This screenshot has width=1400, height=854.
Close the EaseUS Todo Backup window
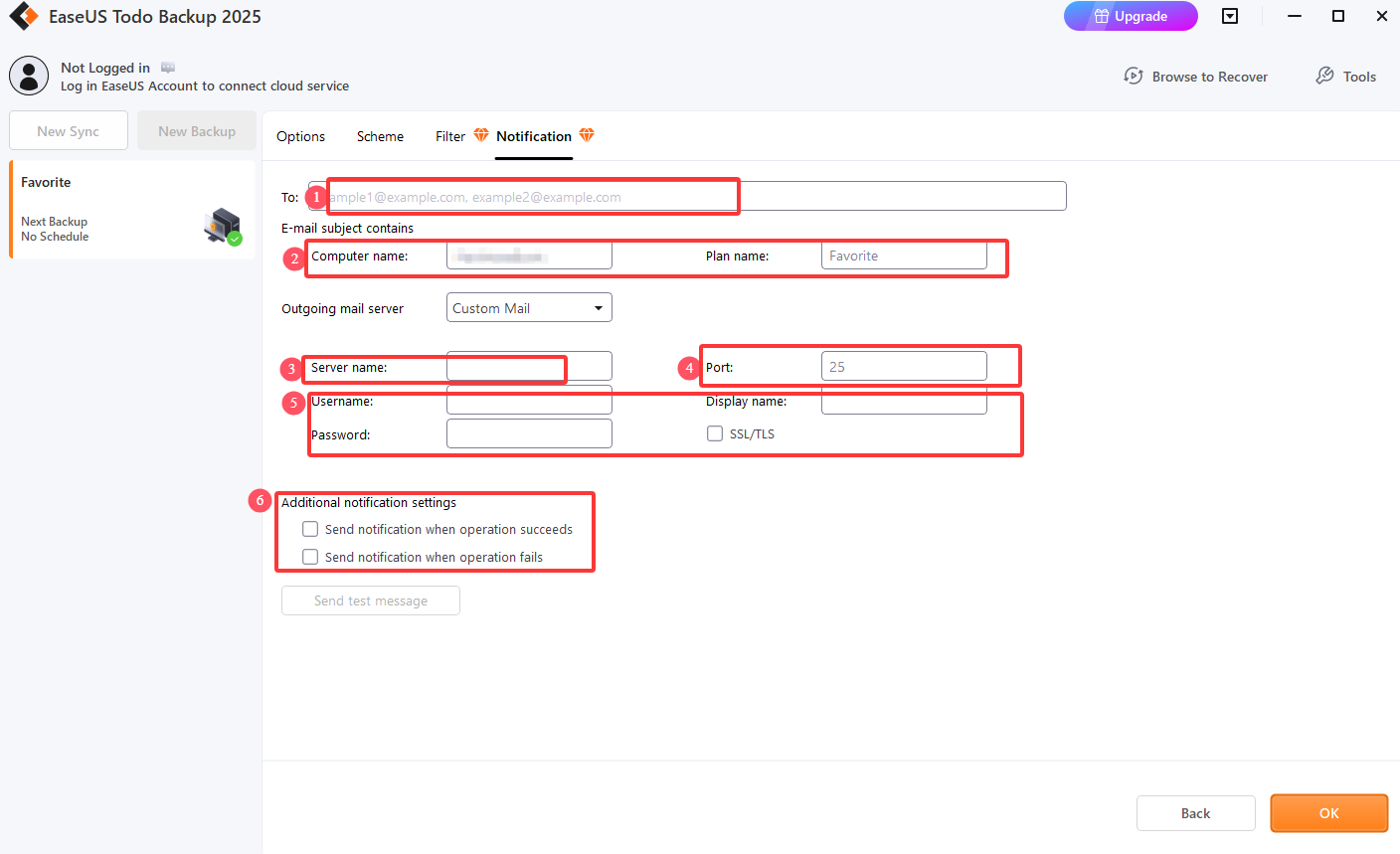[x=1382, y=16]
